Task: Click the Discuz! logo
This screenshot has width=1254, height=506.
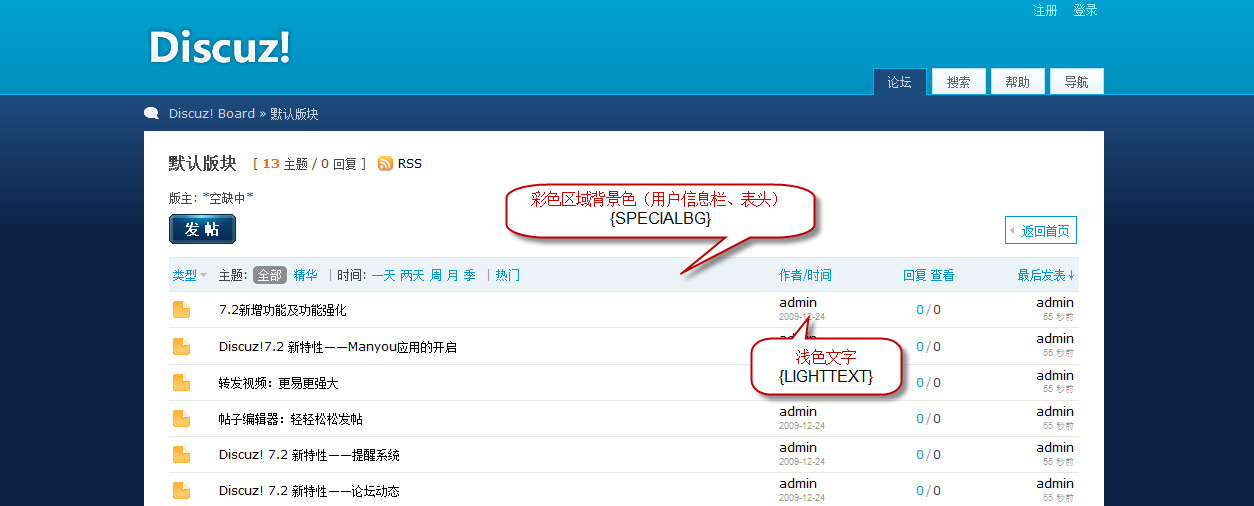Action: (x=220, y=47)
